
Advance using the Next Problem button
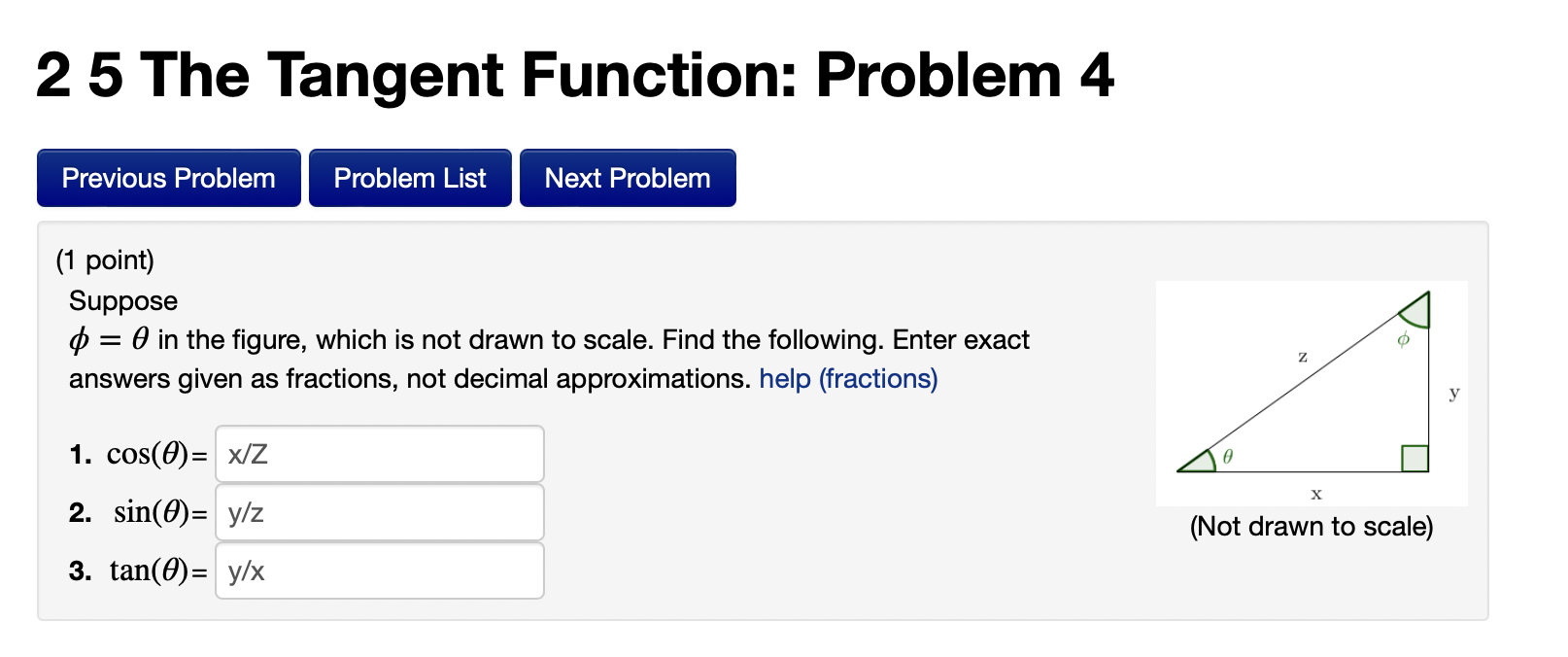pos(627,178)
